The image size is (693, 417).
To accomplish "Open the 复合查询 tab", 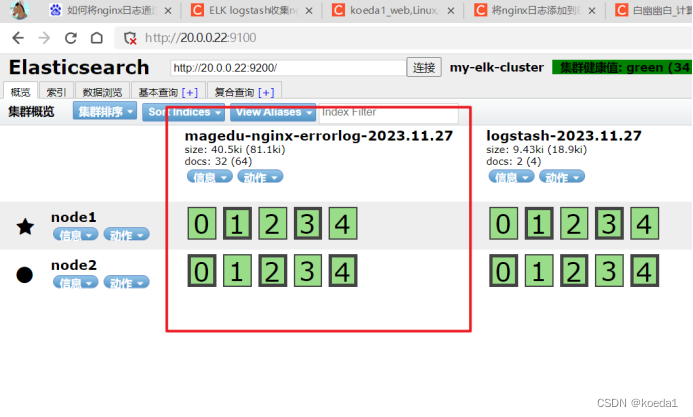I will pos(234,92).
